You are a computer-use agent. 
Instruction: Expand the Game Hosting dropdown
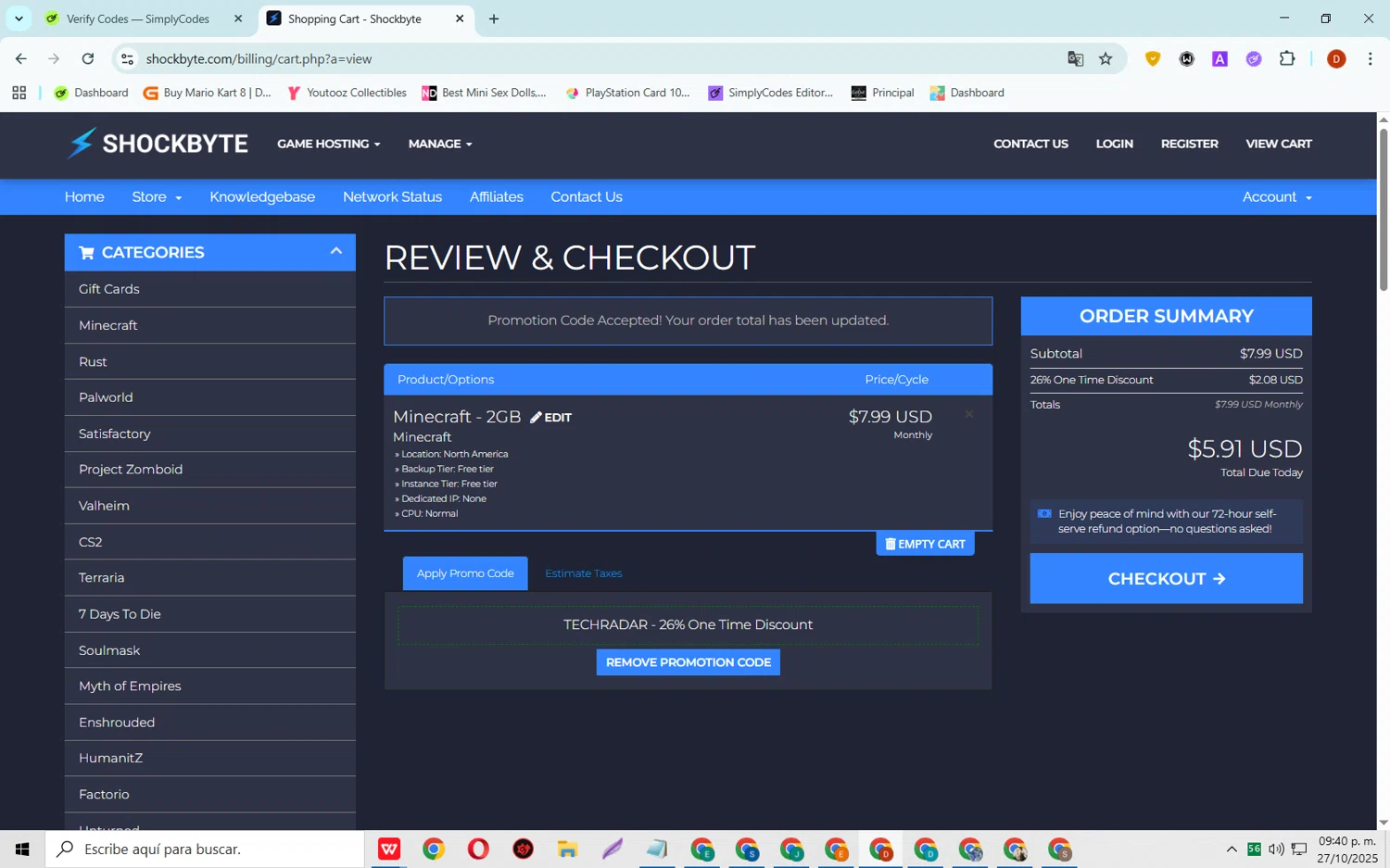329,144
